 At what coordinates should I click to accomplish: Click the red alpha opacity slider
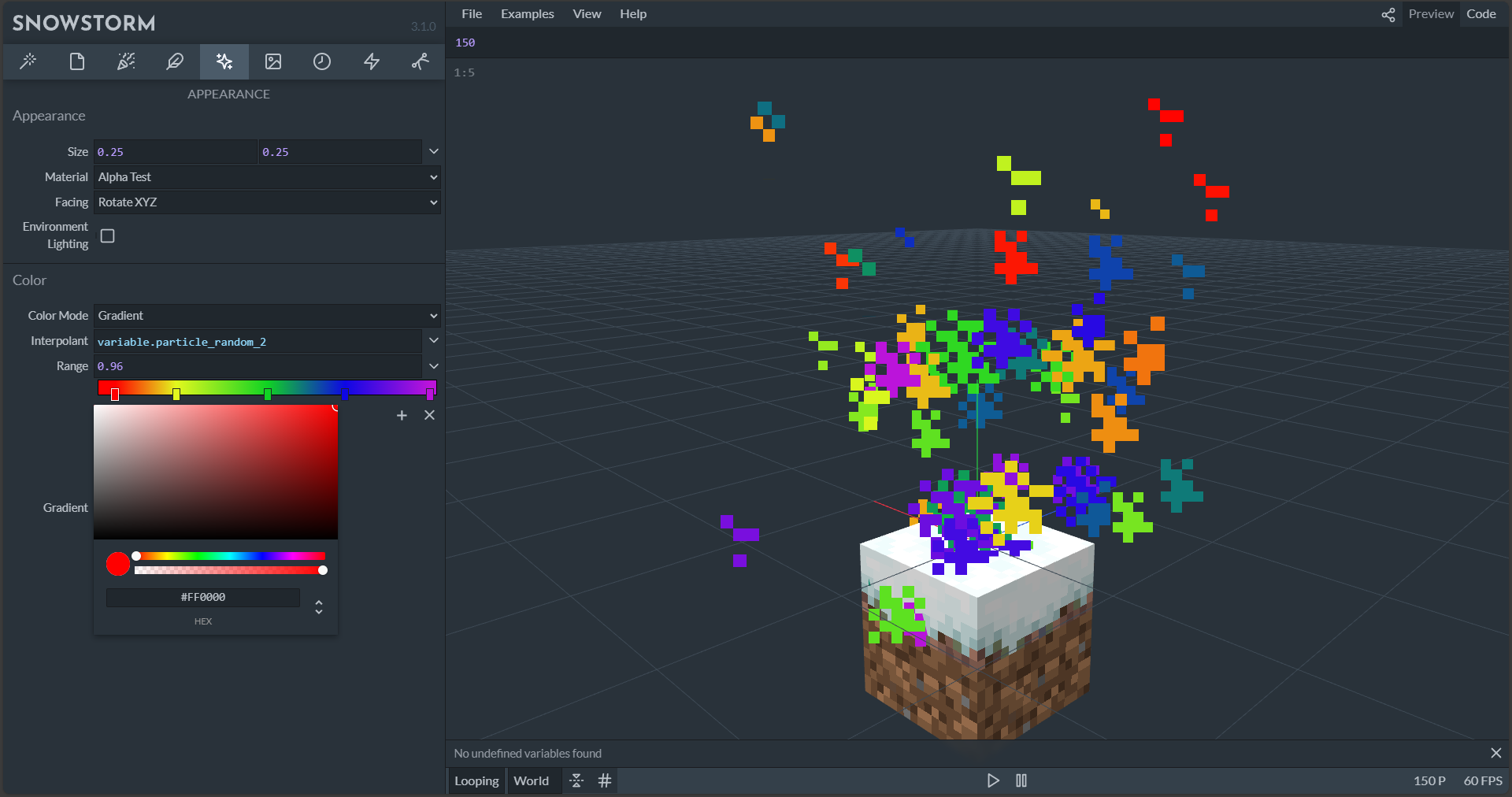point(230,570)
